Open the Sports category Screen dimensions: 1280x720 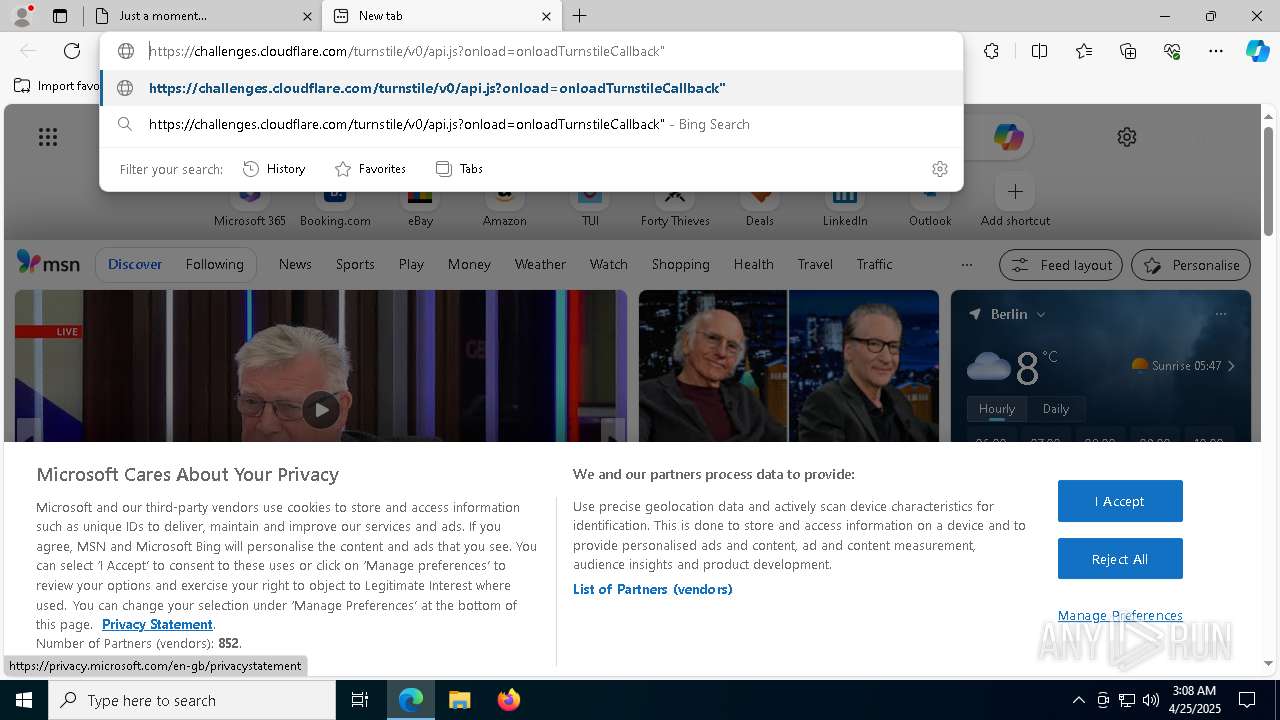pos(355,264)
